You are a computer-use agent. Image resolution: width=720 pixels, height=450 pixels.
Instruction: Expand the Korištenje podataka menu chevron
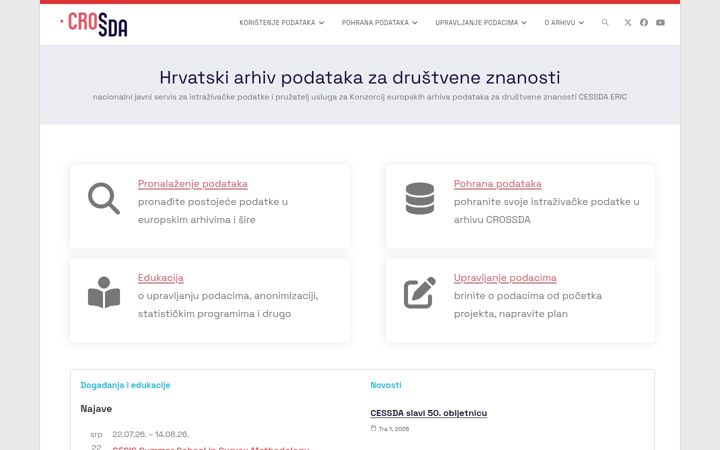pos(321,22)
